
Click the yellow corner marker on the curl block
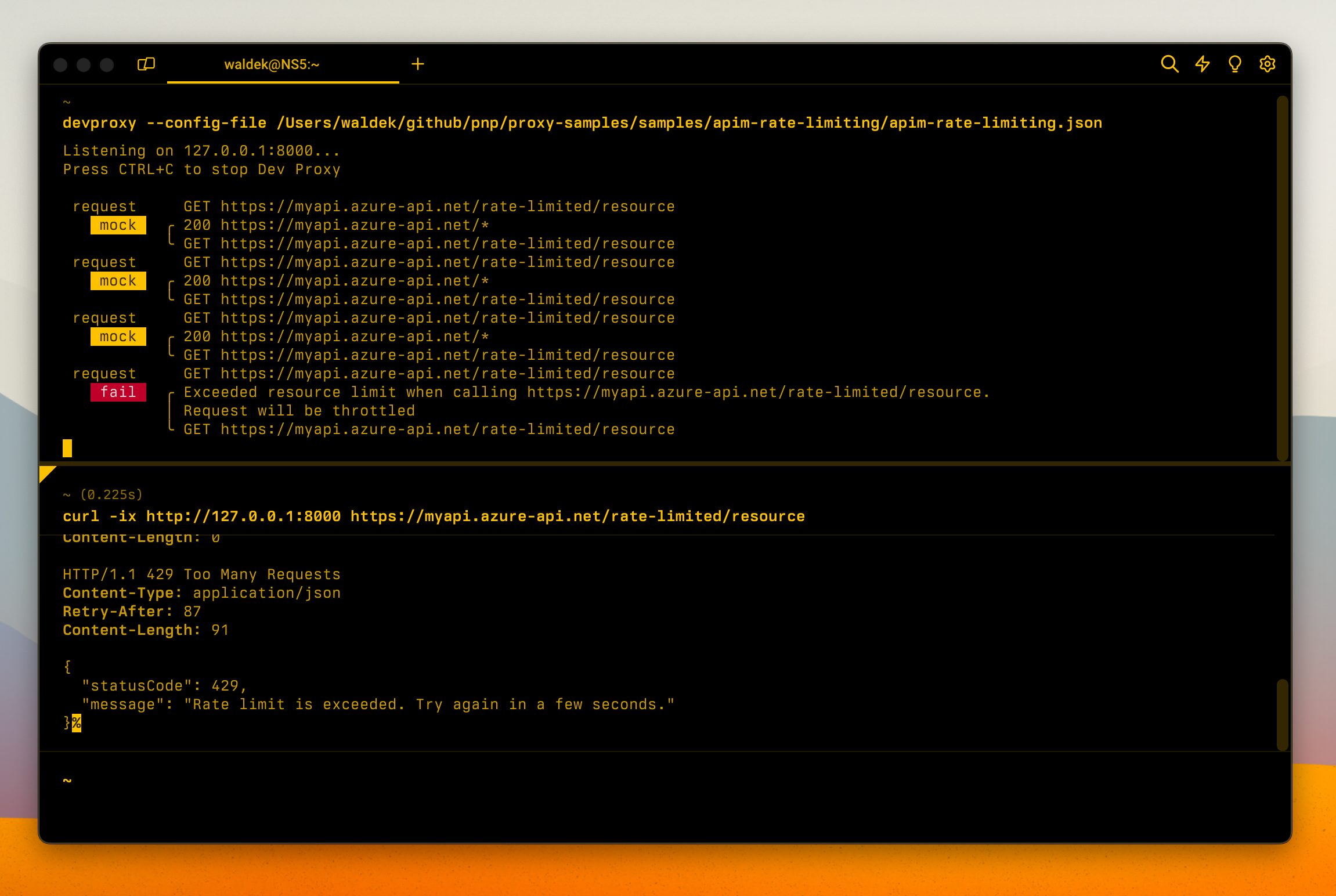point(48,474)
